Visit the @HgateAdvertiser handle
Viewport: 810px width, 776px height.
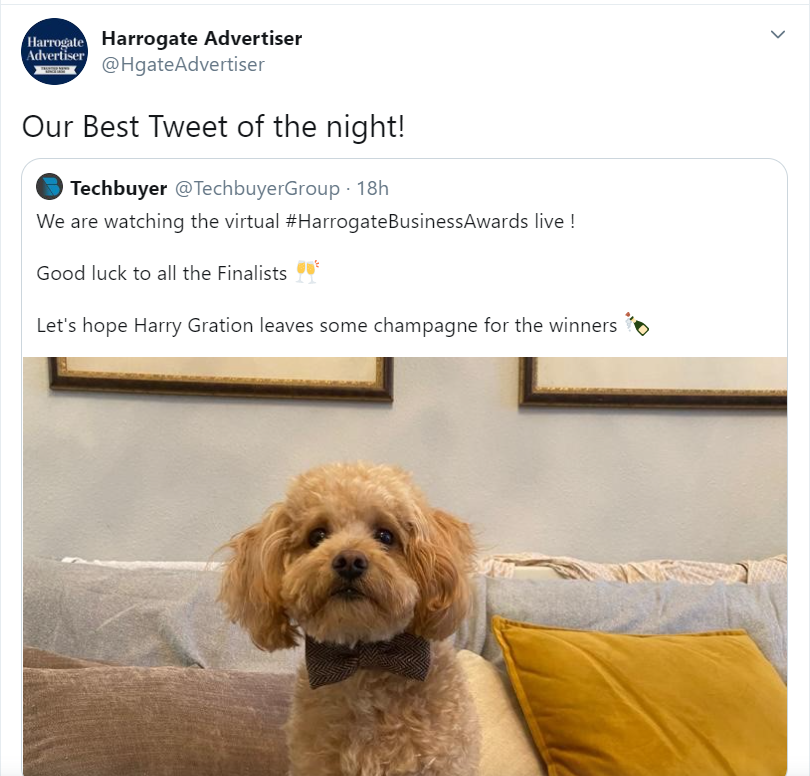[183, 65]
